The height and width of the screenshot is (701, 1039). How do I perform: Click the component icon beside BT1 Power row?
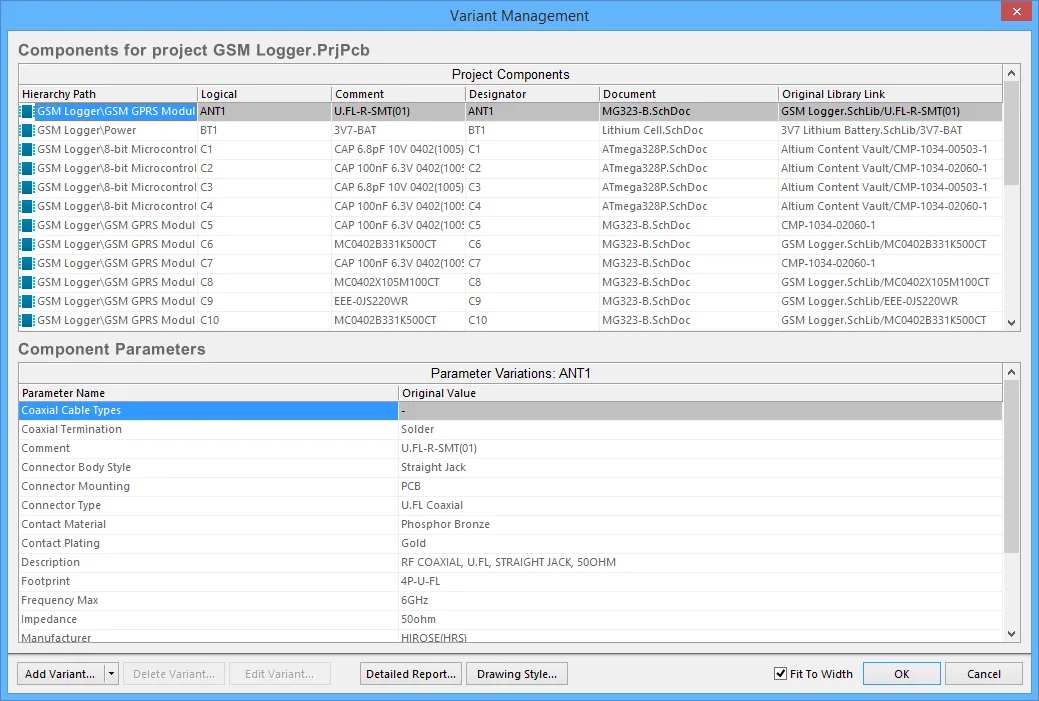coord(27,131)
